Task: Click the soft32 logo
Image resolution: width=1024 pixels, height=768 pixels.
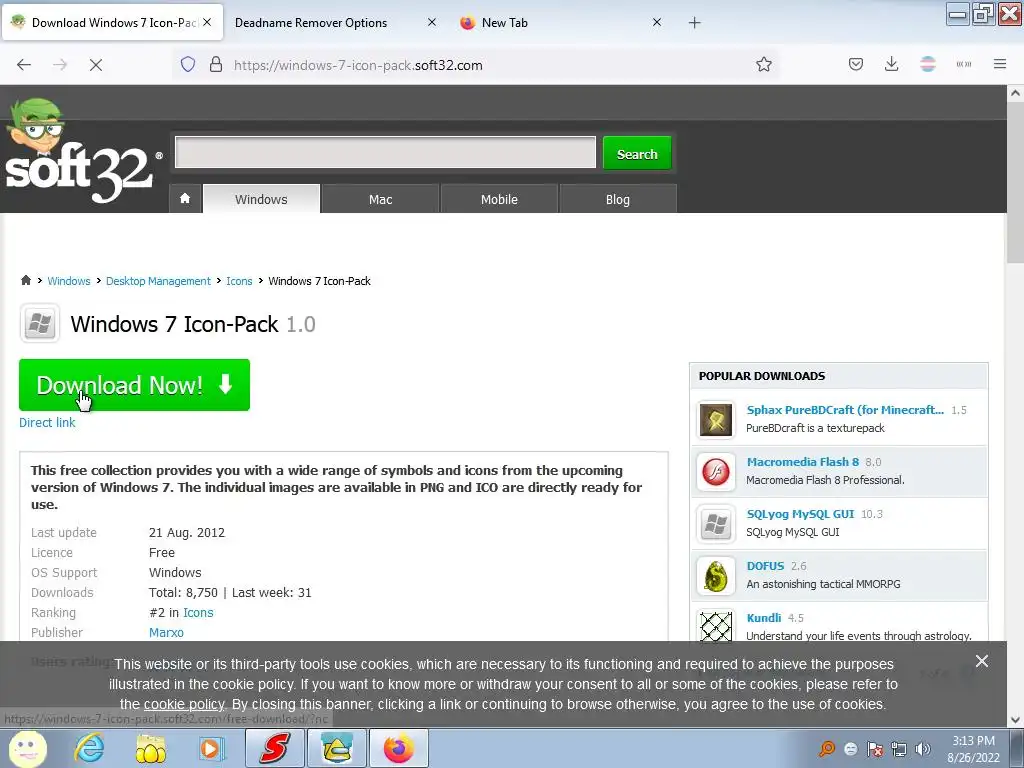Action: pos(82,152)
